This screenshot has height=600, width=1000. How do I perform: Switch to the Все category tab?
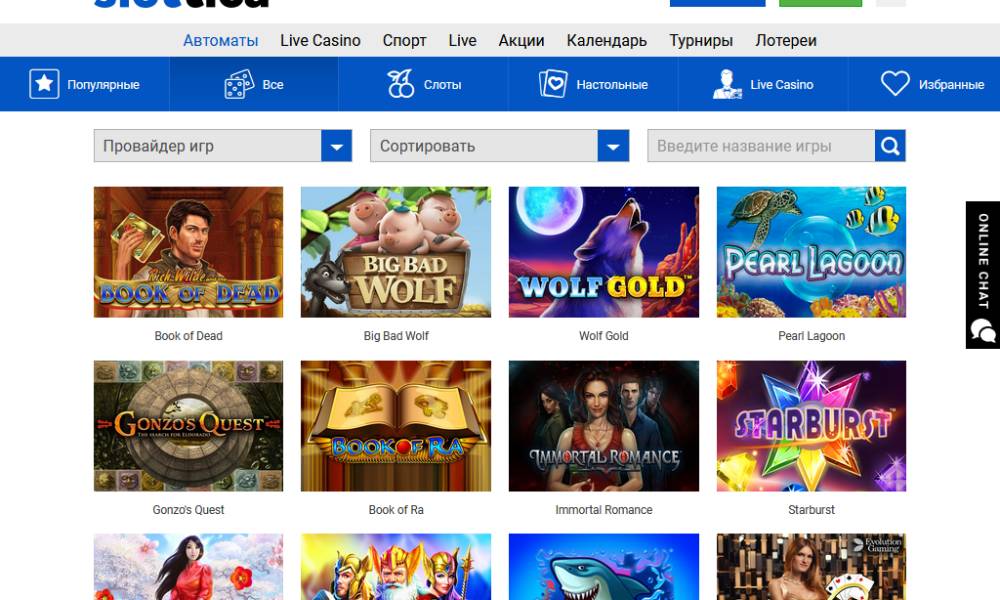click(254, 84)
